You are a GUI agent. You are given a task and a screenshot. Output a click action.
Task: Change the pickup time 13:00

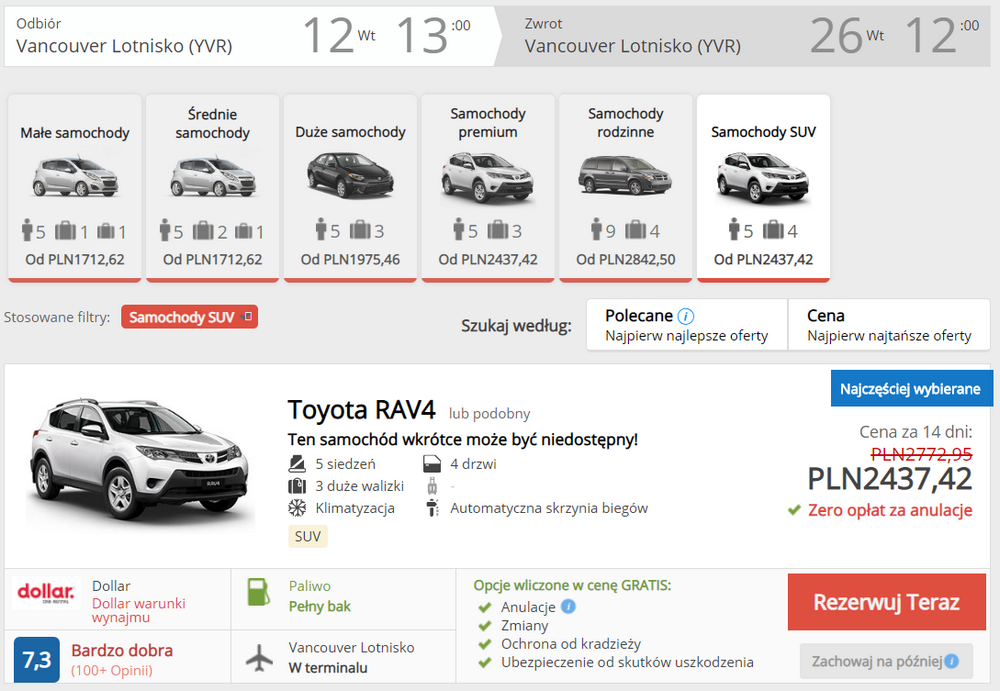pos(433,35)
